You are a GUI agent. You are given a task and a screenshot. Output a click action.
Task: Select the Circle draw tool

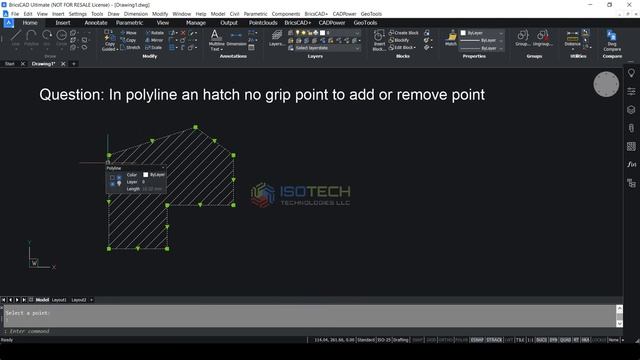click(x=62, y=38)
